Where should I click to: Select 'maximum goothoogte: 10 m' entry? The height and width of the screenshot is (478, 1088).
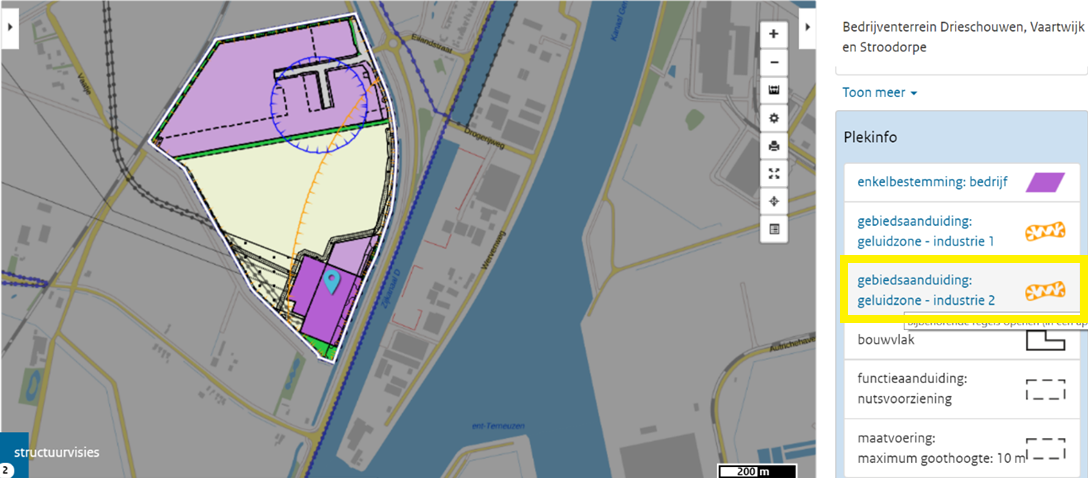coord(941,449)
